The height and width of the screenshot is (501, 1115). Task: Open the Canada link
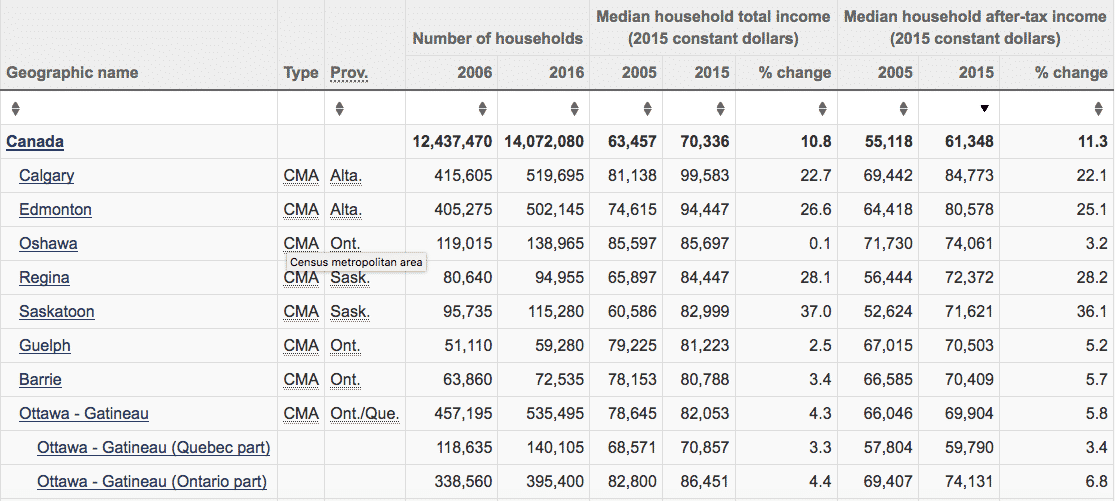[35, 141]
